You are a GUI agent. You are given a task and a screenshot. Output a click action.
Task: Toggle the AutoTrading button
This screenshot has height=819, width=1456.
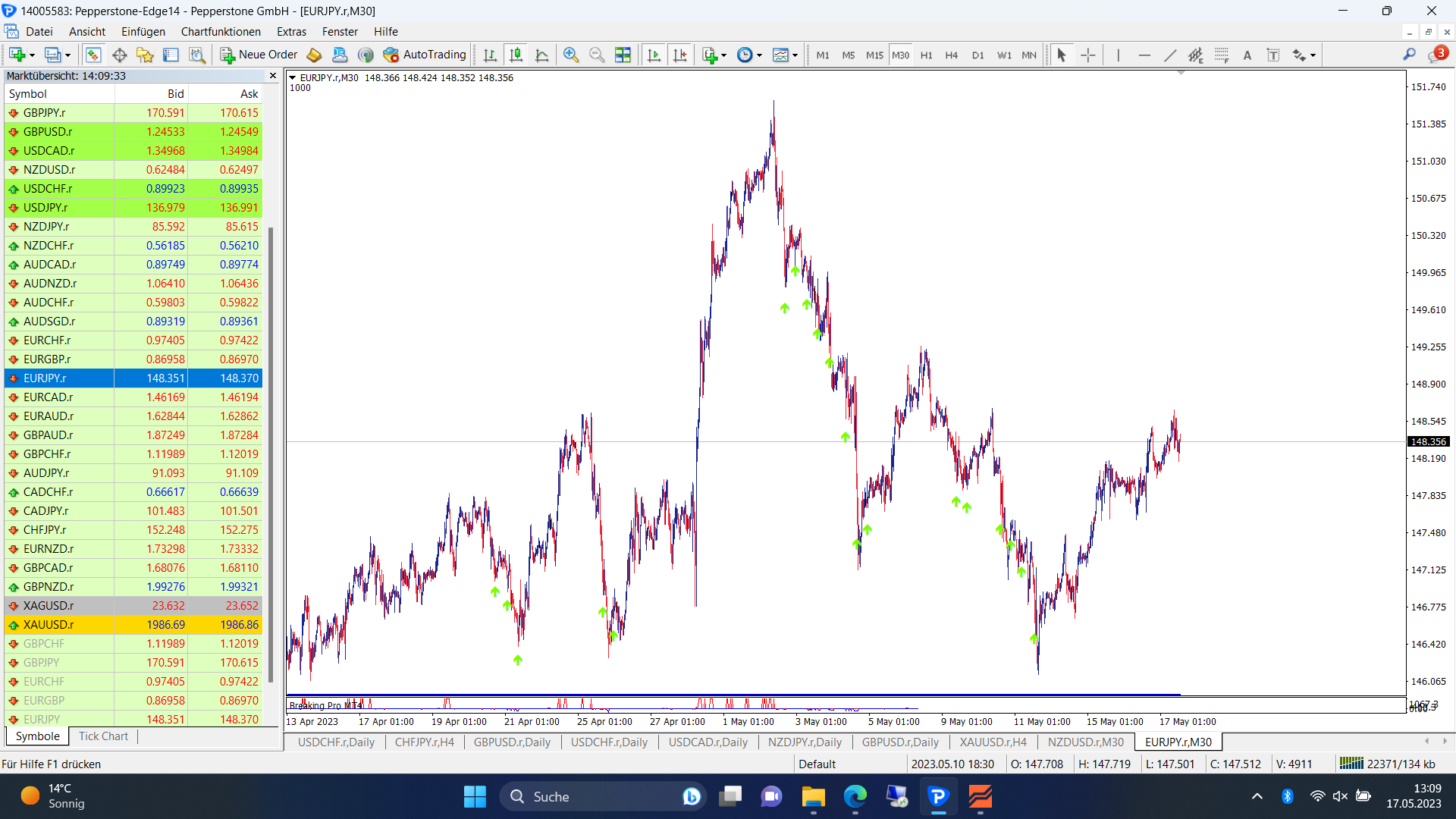(x=425, y=55)
